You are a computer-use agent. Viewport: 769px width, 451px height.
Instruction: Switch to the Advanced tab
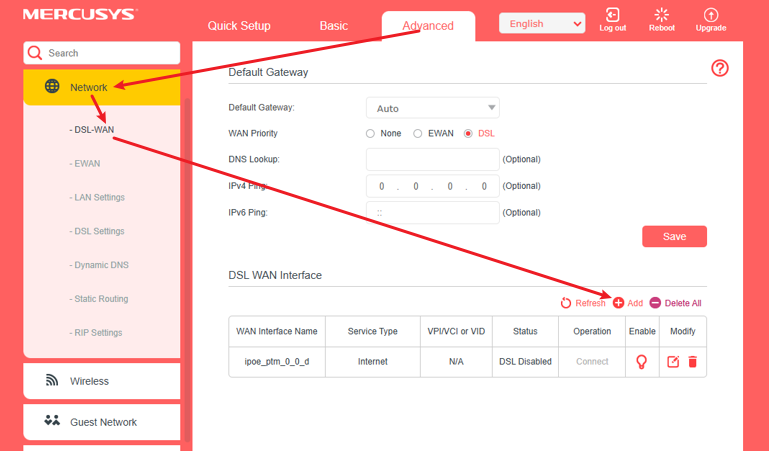[x=428, y=26]
